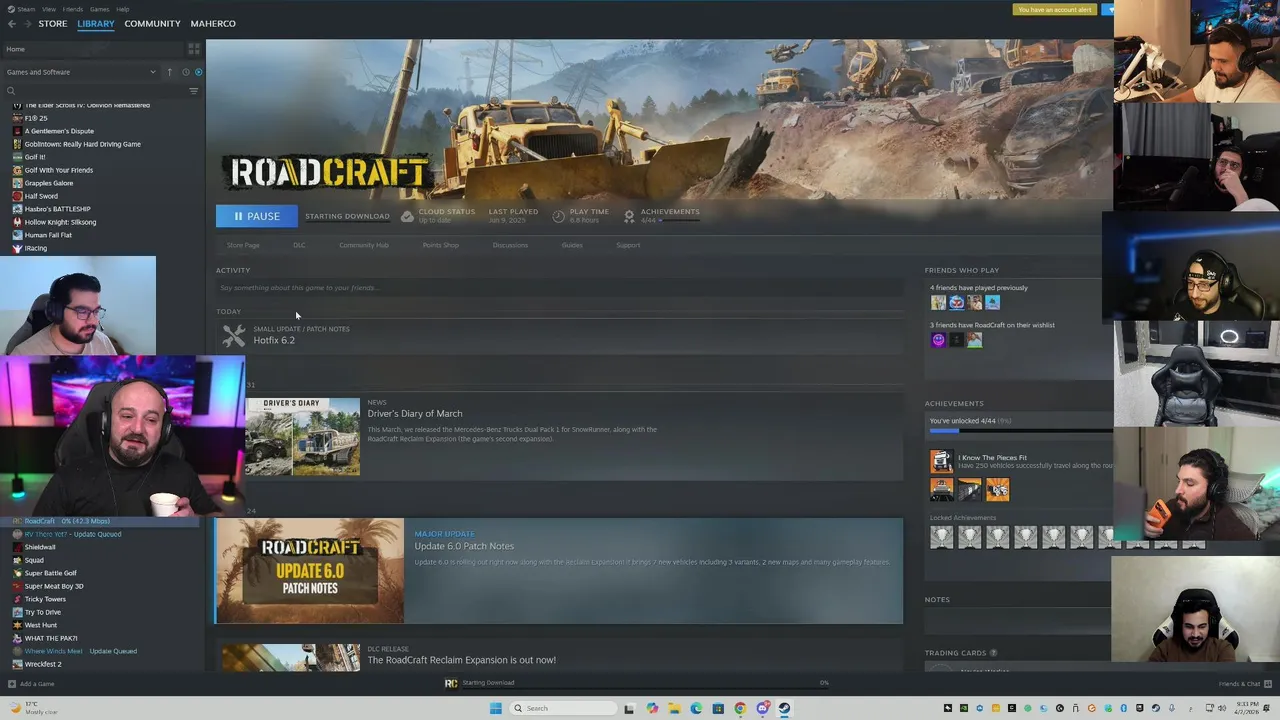Toggle the ready-to-play filter icon
The image size is (1280, 720).
click(198, 72)
